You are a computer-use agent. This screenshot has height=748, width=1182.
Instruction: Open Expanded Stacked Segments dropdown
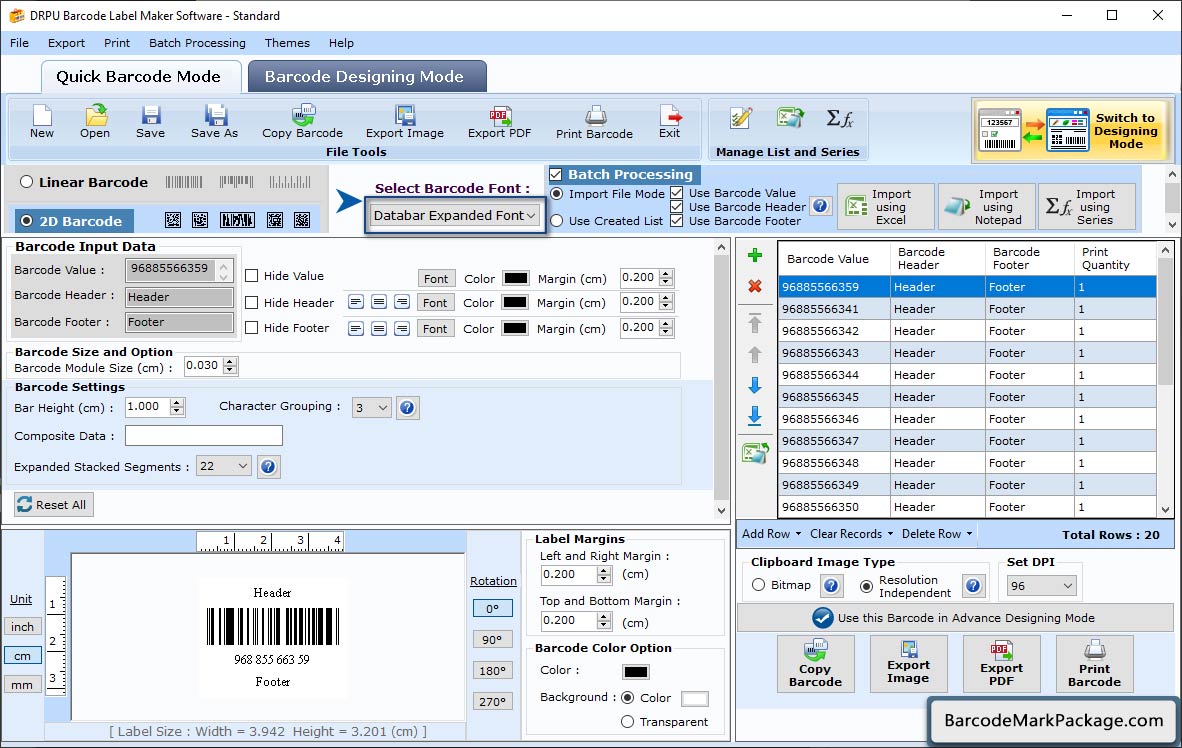[223, 467]
